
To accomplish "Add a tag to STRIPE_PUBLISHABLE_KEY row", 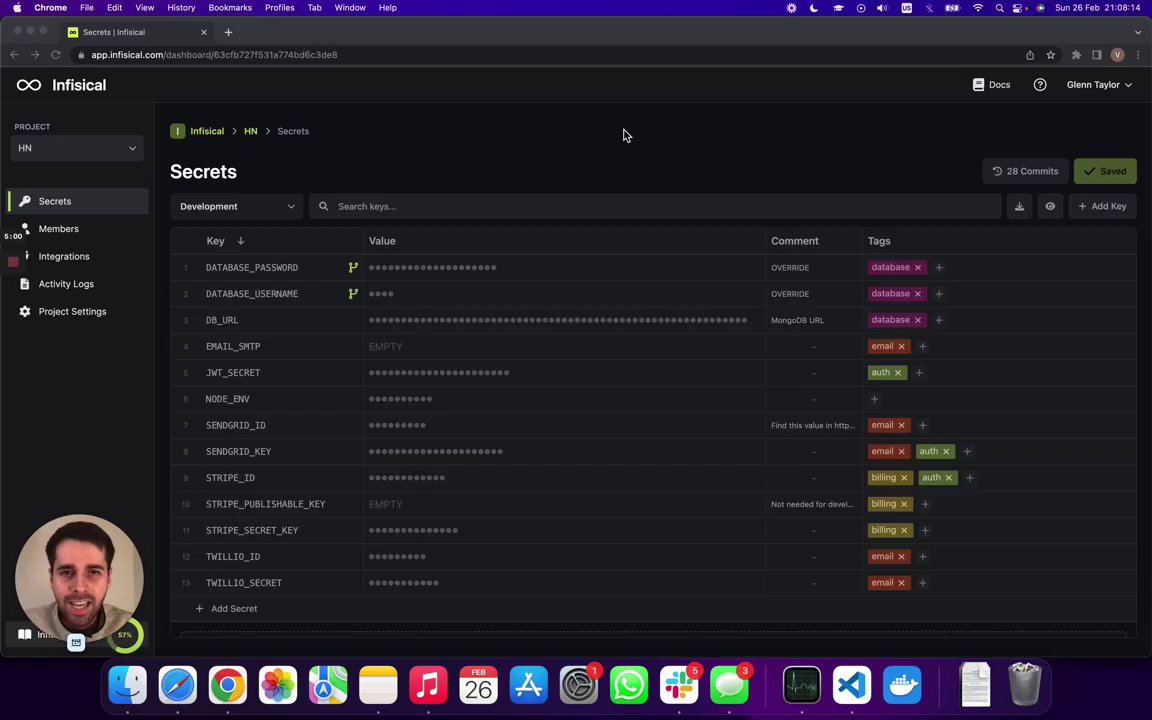I will [x=926, y=504].
